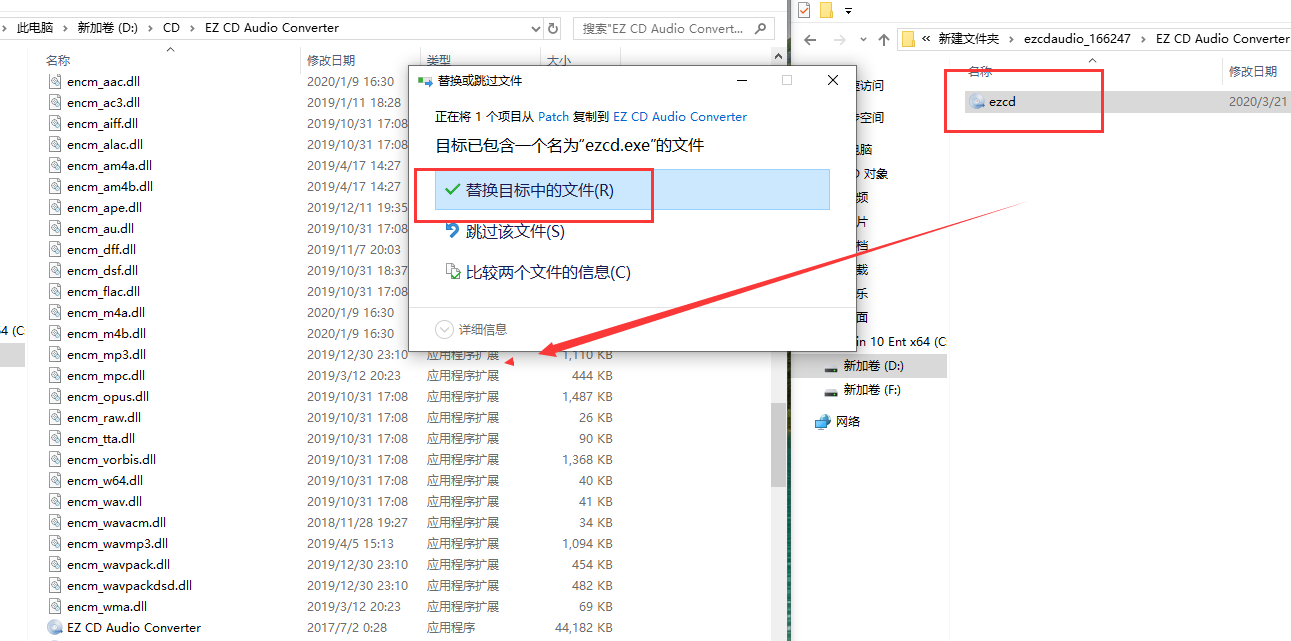Select the encm_mp3.dll file icon

55,354
